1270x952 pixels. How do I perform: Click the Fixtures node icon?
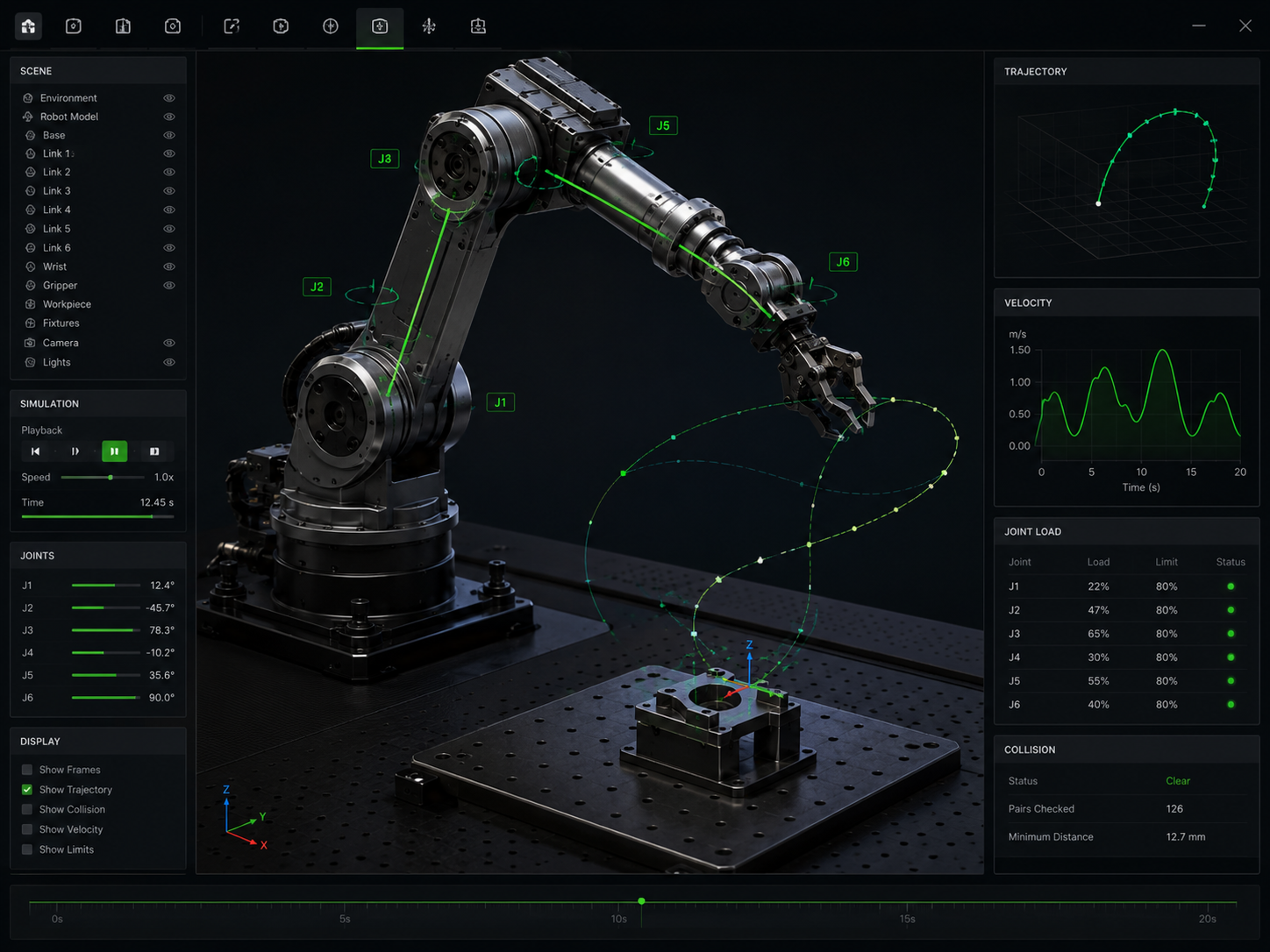[x=30, y=323]
